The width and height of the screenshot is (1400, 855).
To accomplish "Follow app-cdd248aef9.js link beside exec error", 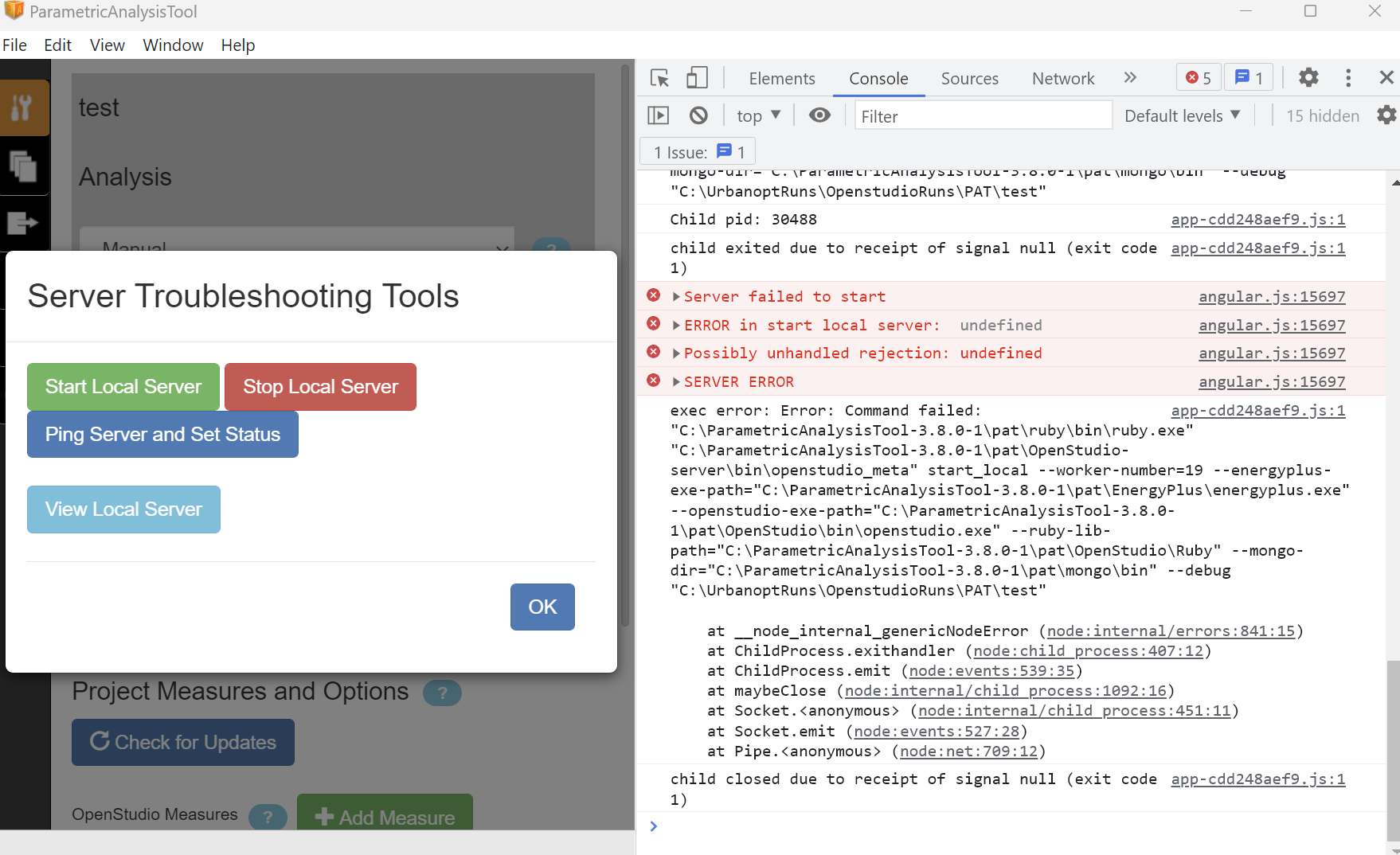I will click(x=1257, y=410).
